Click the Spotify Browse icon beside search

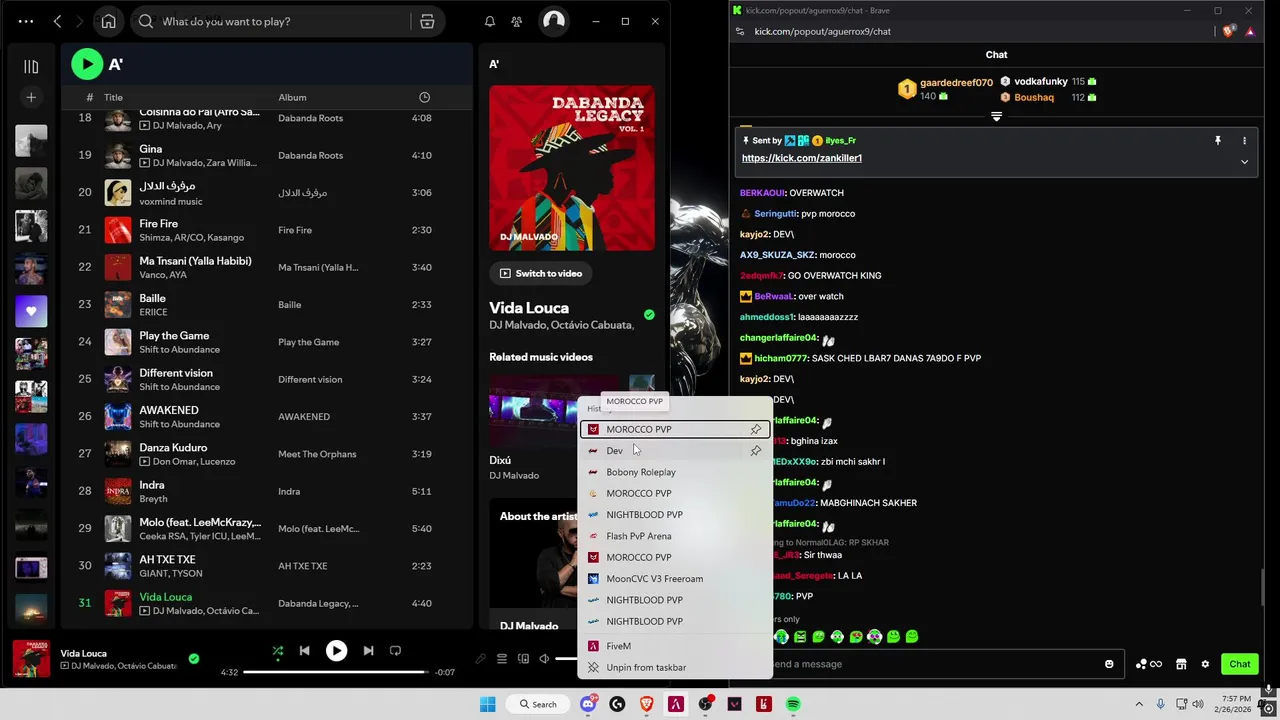(427, 21)
